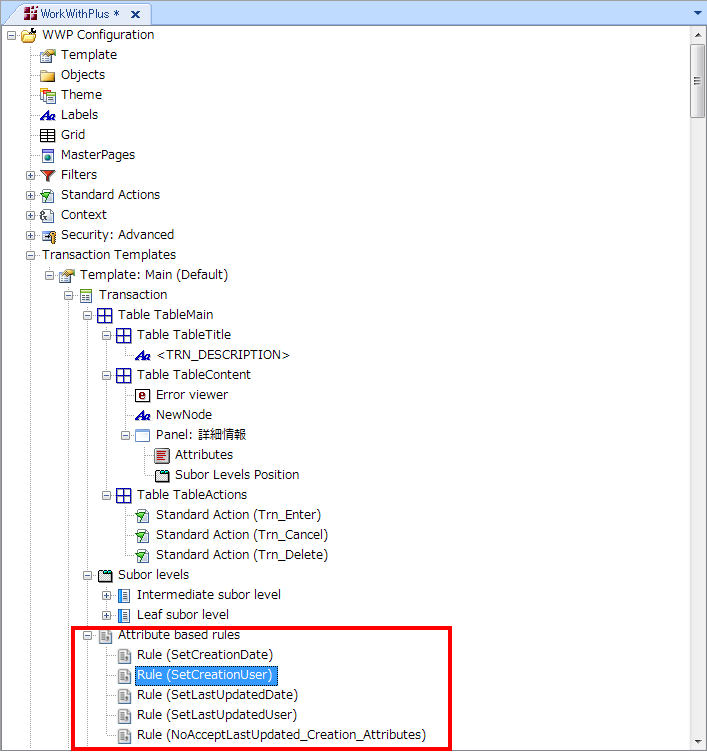The image size is (707, 752).
Task: Click the SetCreationDate rule icon
Action: click(124, 656)
